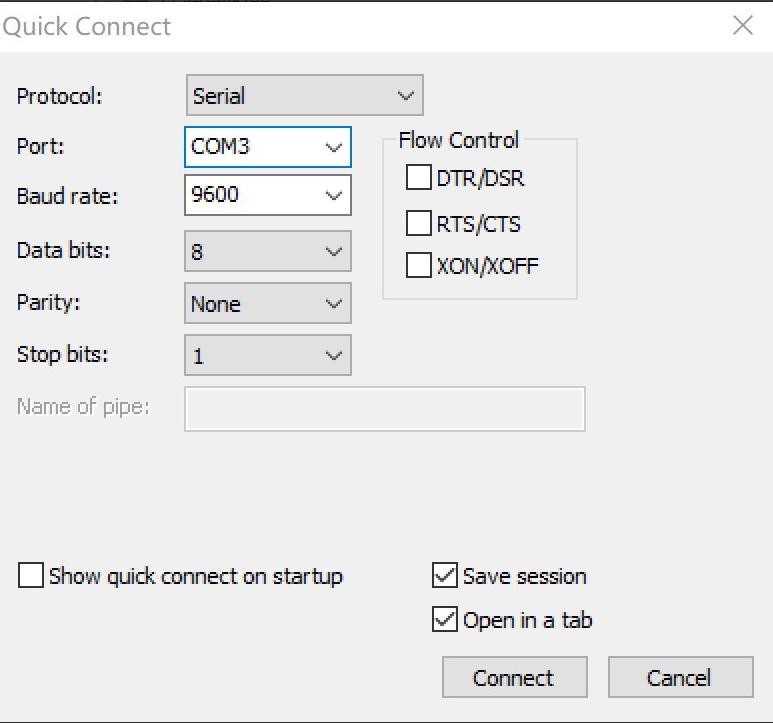The image size is (773, 723).
Task: Uncheck the Save session option
Action: 445,576
